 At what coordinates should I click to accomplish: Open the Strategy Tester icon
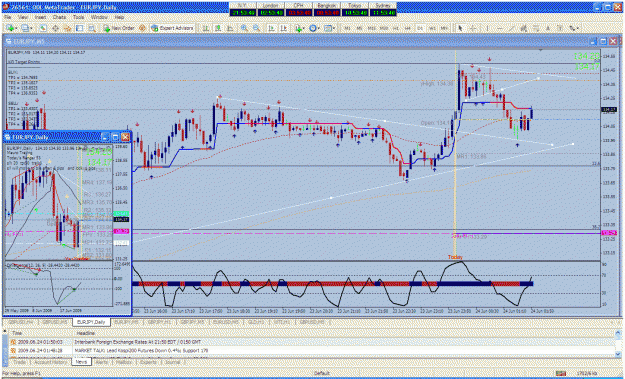pos(92,28)
